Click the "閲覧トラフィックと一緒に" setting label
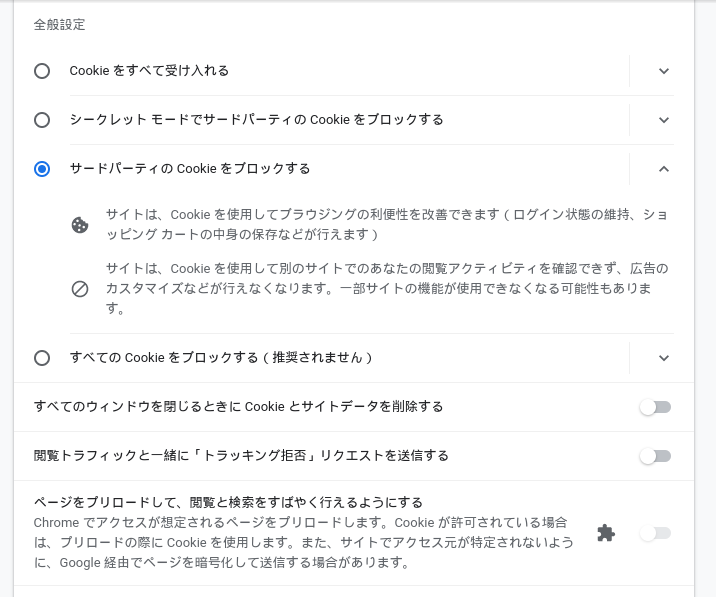The image size is (716, 597). pyautogui.click(x=241, y=456)
